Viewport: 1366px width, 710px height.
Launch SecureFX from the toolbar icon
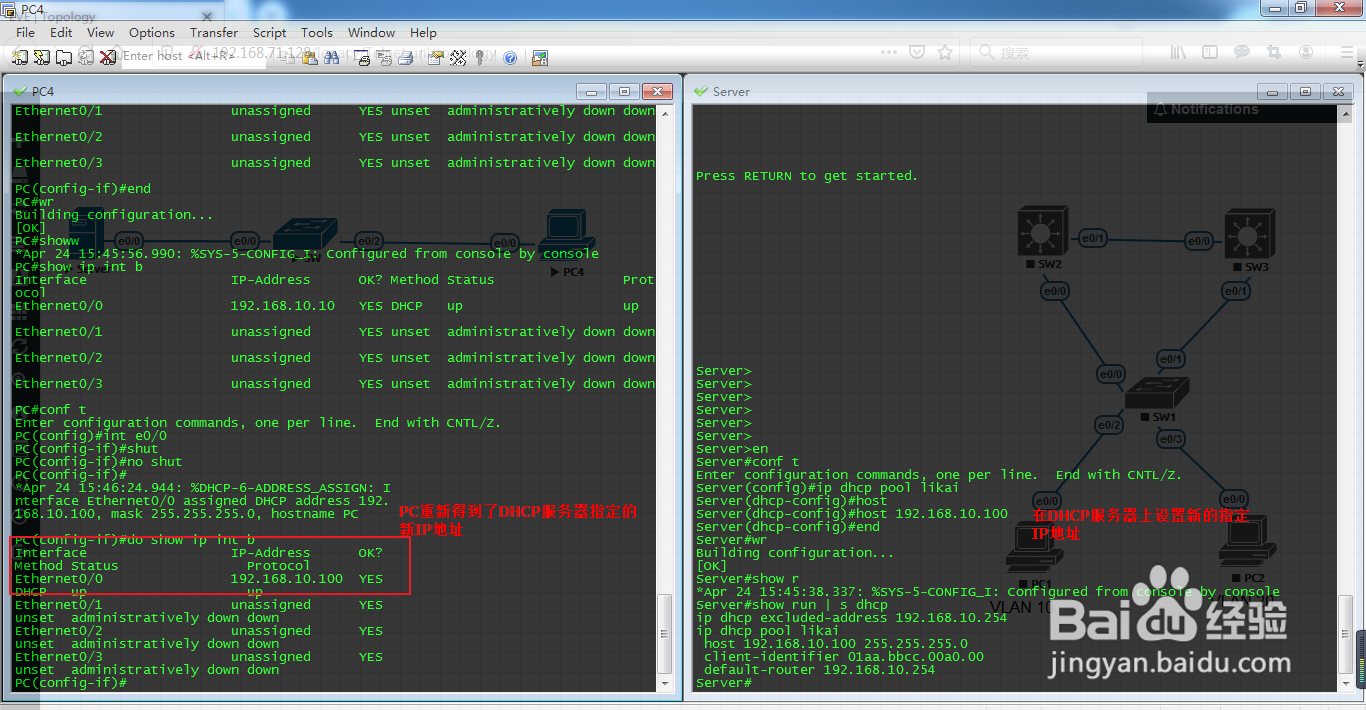539,57
